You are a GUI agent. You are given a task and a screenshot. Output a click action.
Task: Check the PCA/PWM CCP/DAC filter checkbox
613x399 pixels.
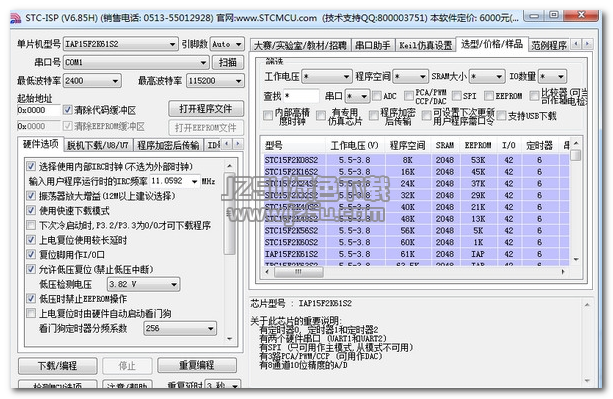click(409, 96)
